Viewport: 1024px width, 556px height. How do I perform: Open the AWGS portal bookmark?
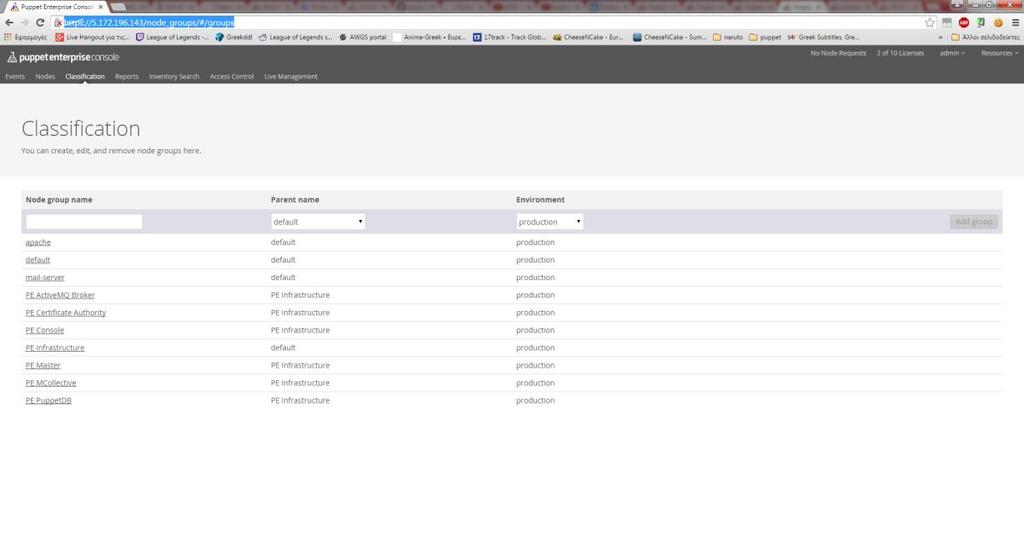(362, 37)
